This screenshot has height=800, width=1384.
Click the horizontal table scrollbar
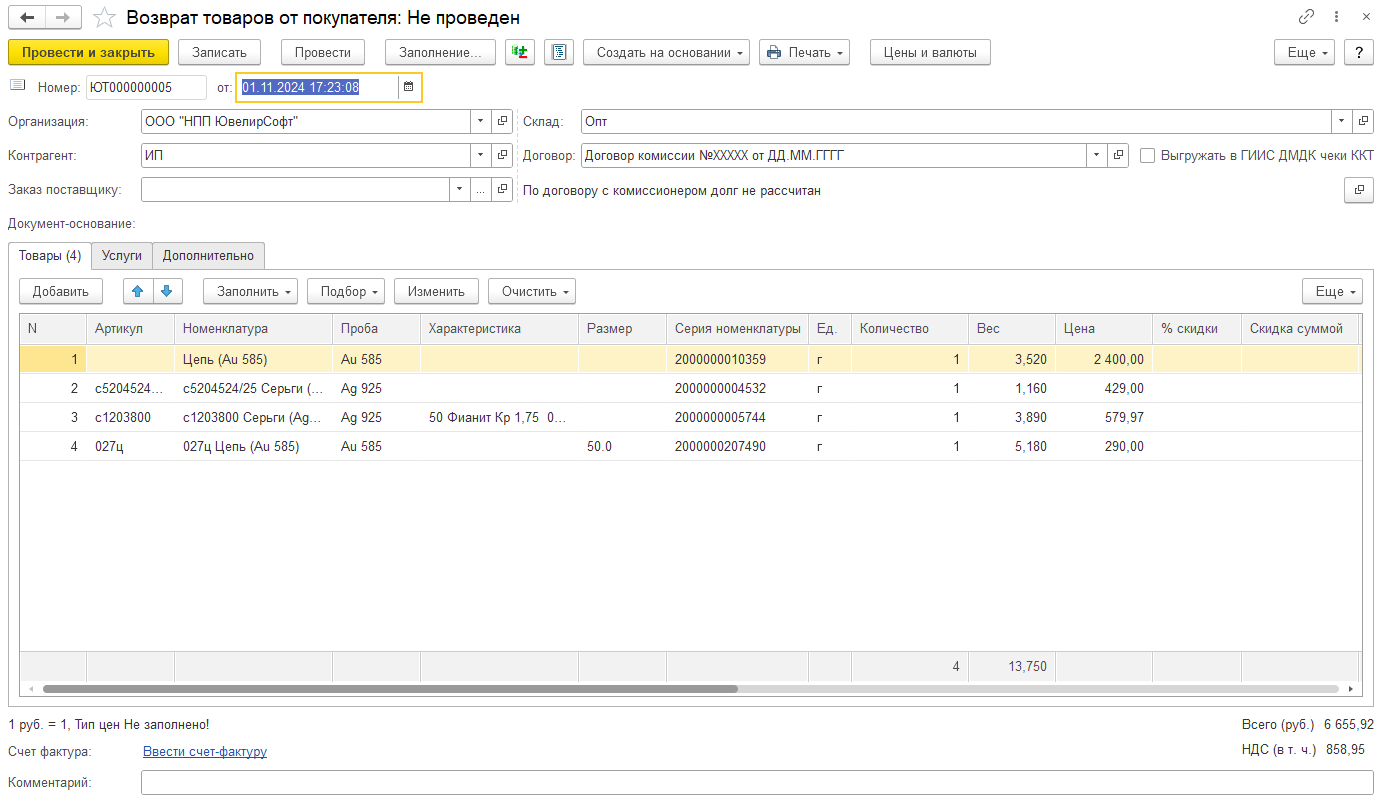(x=390, y=689)
